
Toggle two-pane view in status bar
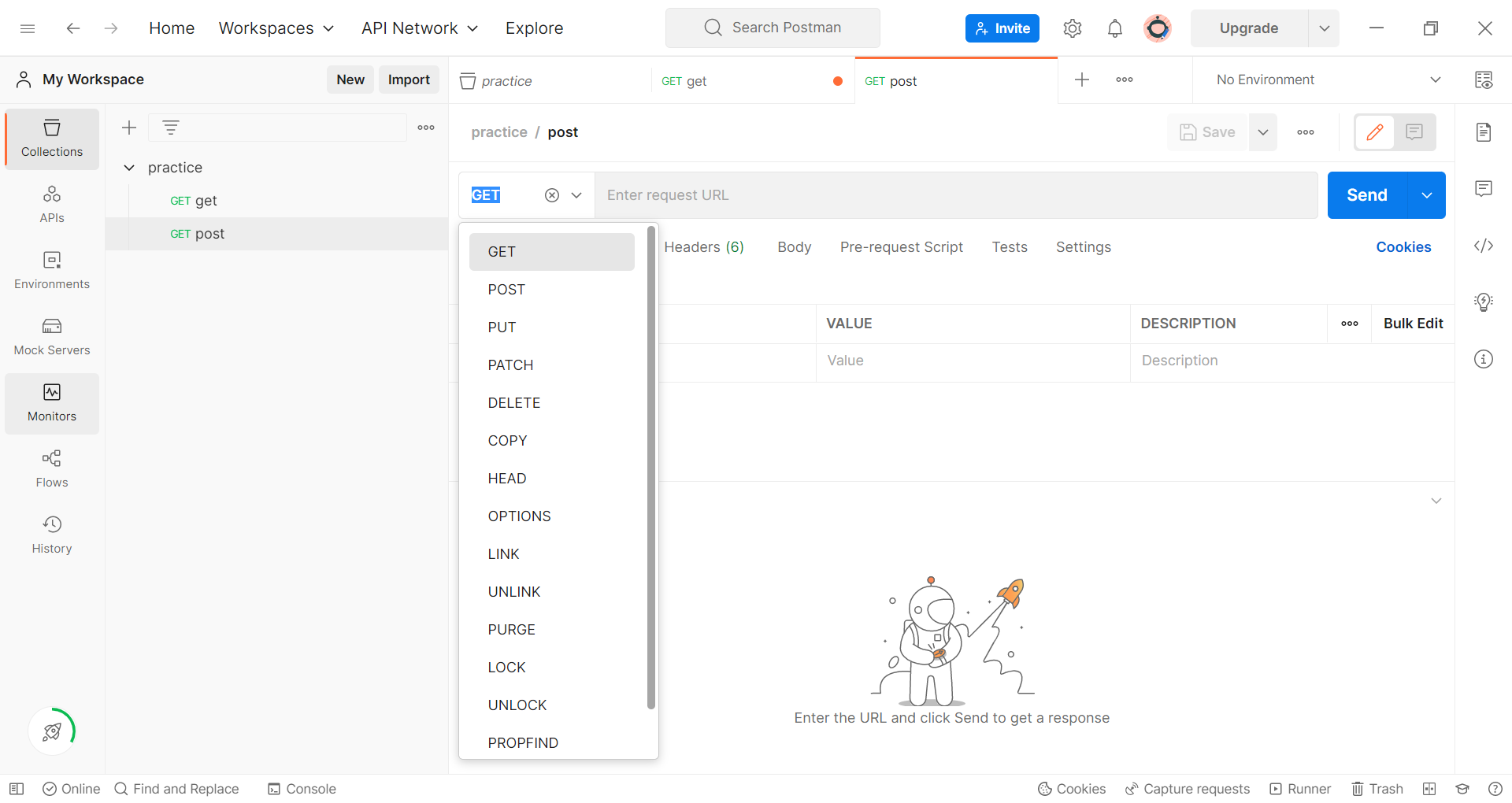click(x=1429, y=789)
